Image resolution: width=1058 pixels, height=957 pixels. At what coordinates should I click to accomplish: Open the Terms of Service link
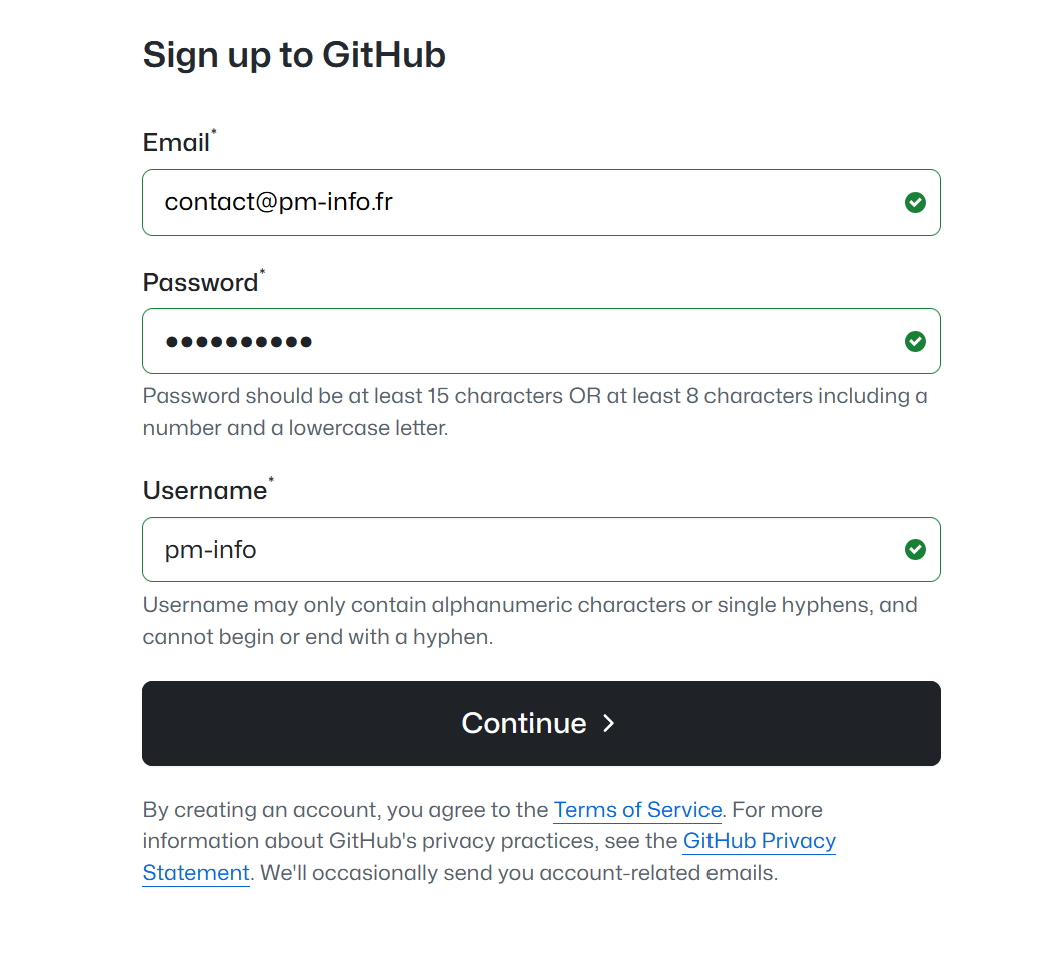[x=637, y=809]
